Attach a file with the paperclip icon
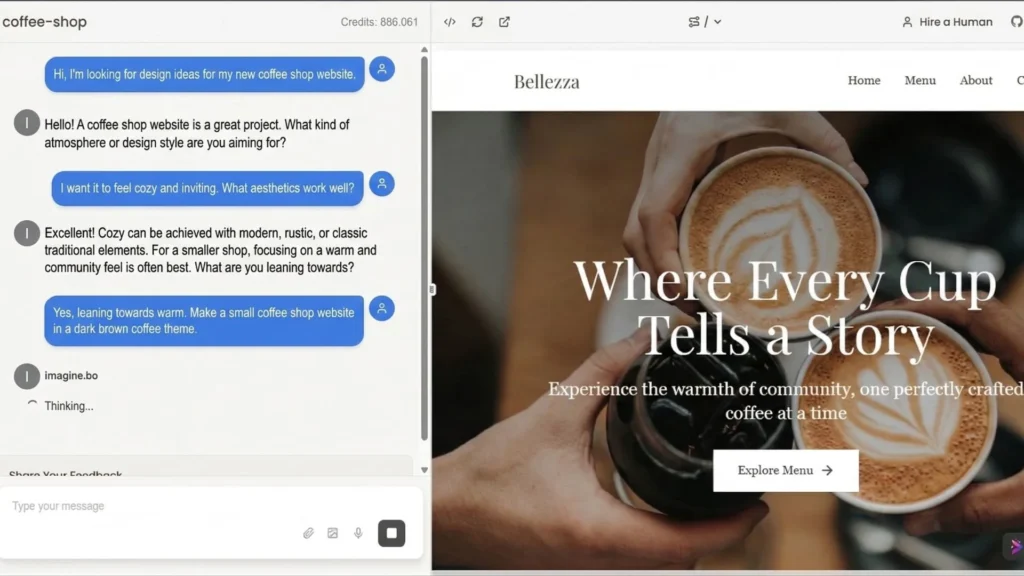 click(x=308, y=533)
